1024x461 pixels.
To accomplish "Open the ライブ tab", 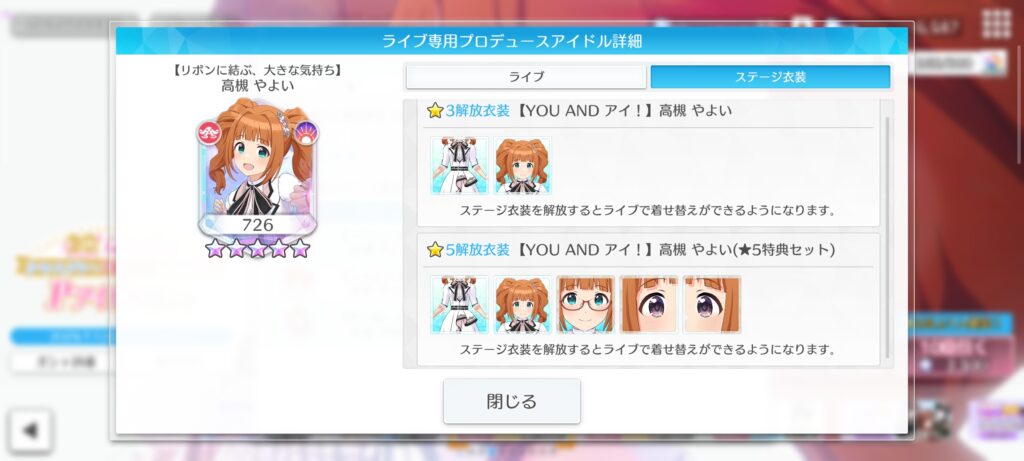I will click(526, 77).
